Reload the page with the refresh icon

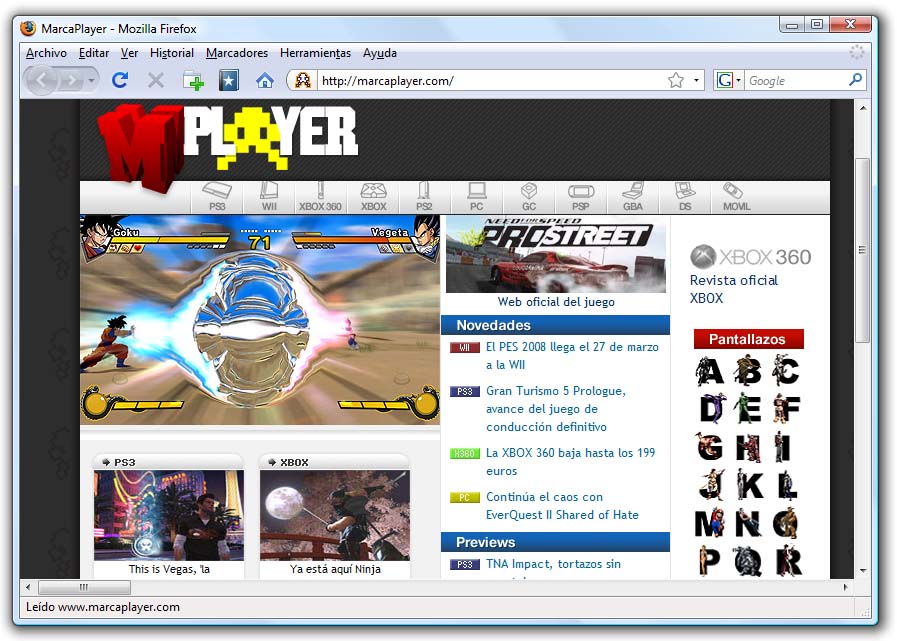120,80
